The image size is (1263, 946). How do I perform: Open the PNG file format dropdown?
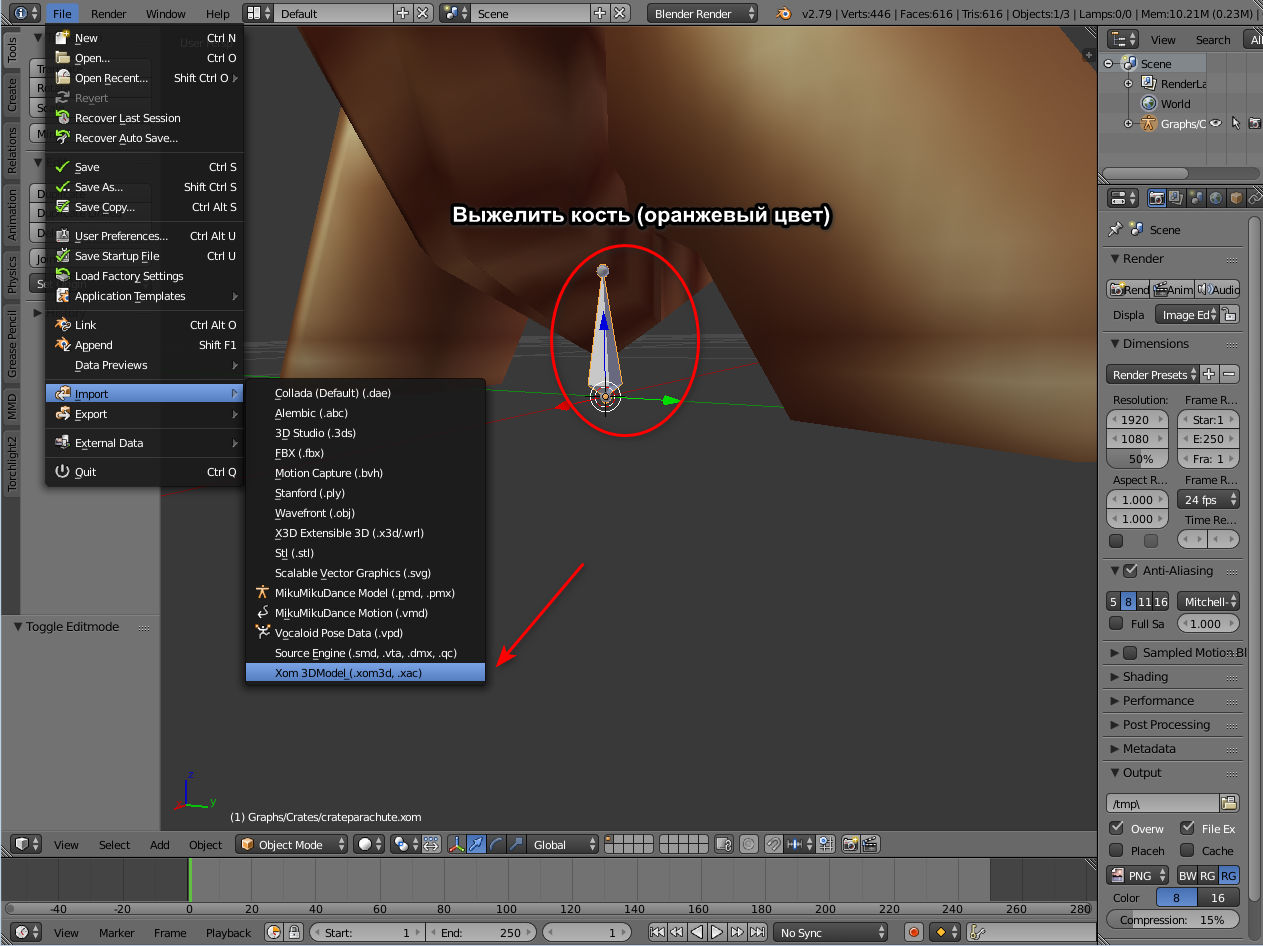point(1139,875)
